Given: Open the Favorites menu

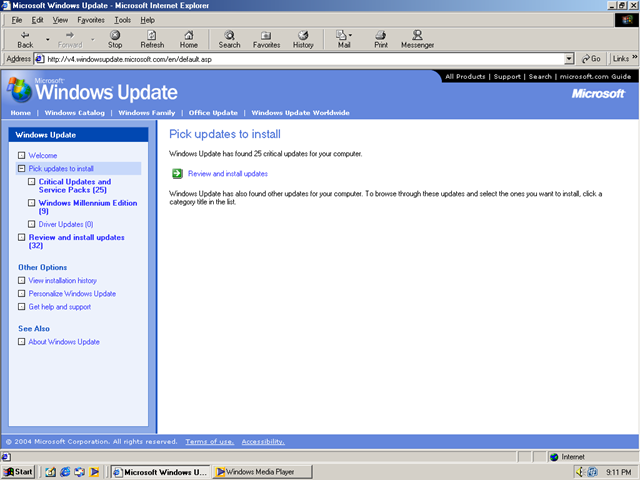Looking at the screenshot, I should click(x=91, y=20).
